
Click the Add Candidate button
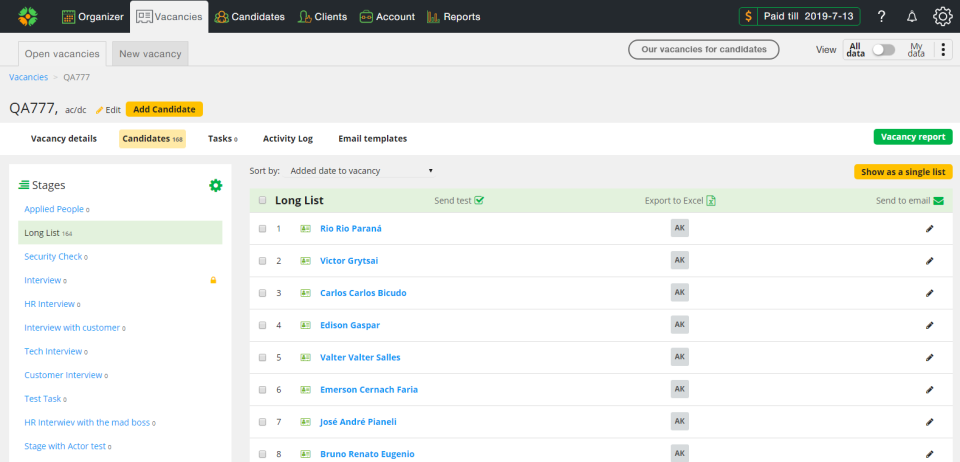tap(164, 110)
